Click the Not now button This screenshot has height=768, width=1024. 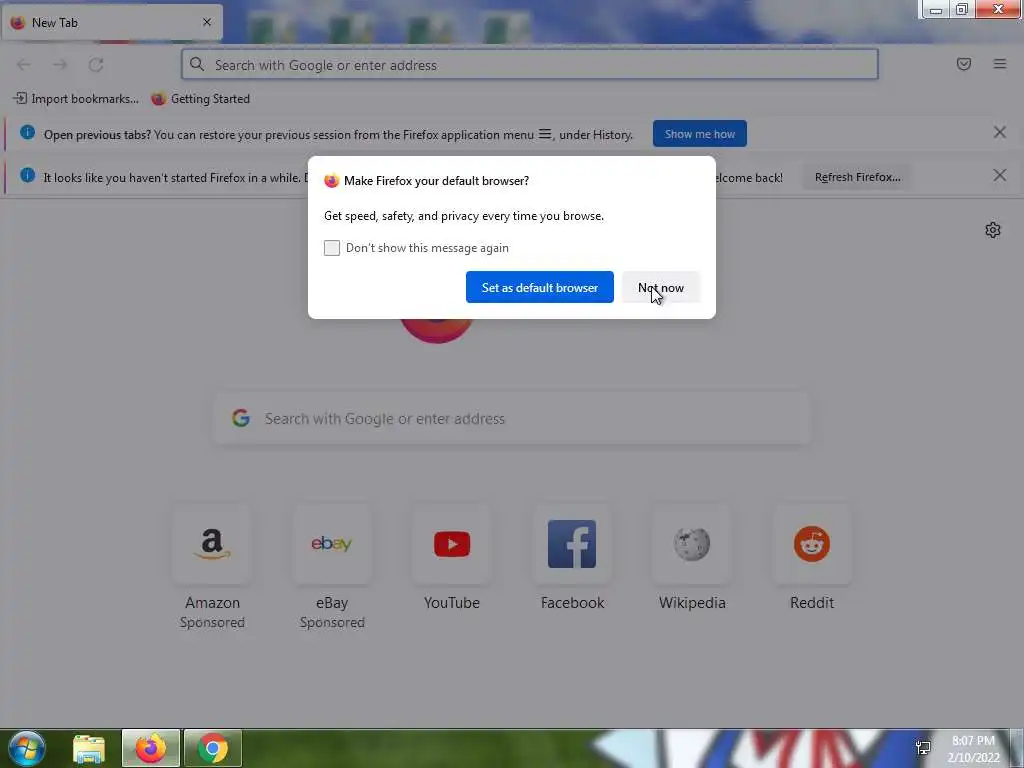click(x=661, y=287)
